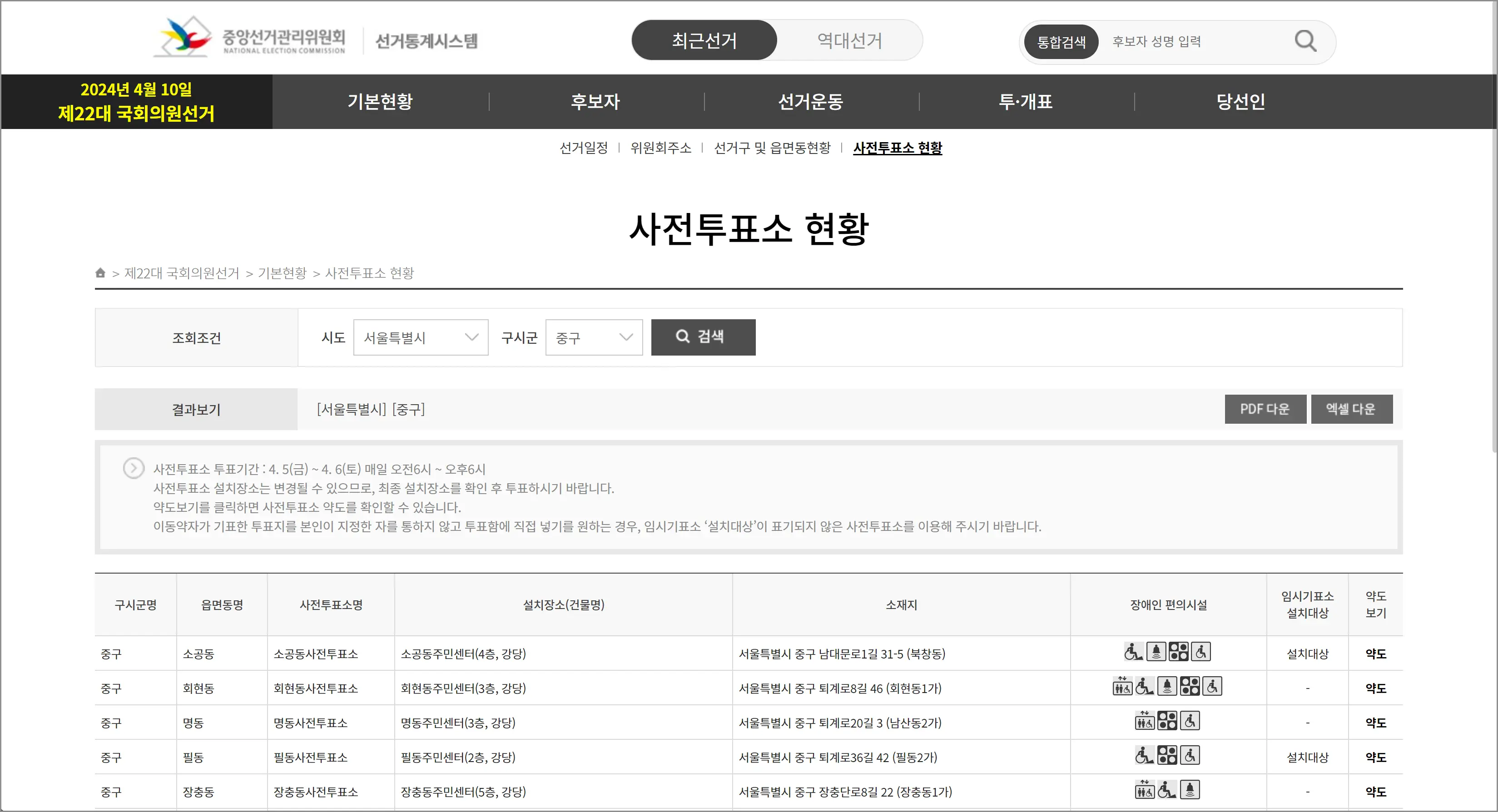Click the home icon in the breadcrumb
Image resolution: width=1498 pixels, height=812 pixels.
click(100, 272)
